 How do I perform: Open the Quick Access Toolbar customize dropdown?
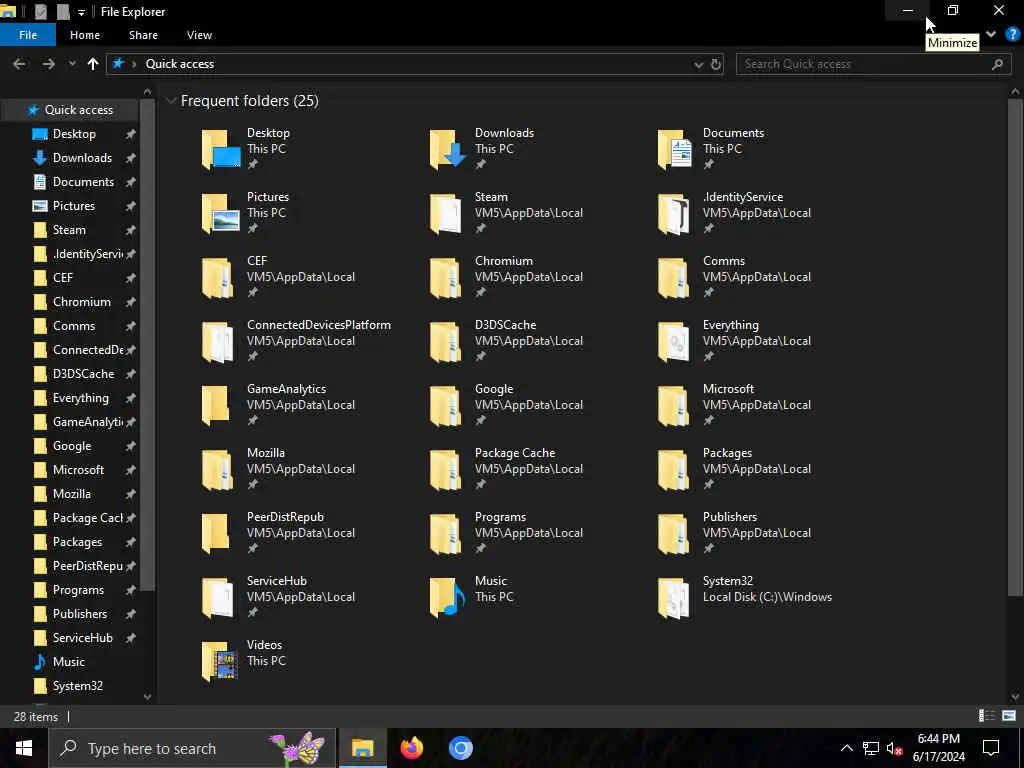pyautogui.click(x=81, y=12)
